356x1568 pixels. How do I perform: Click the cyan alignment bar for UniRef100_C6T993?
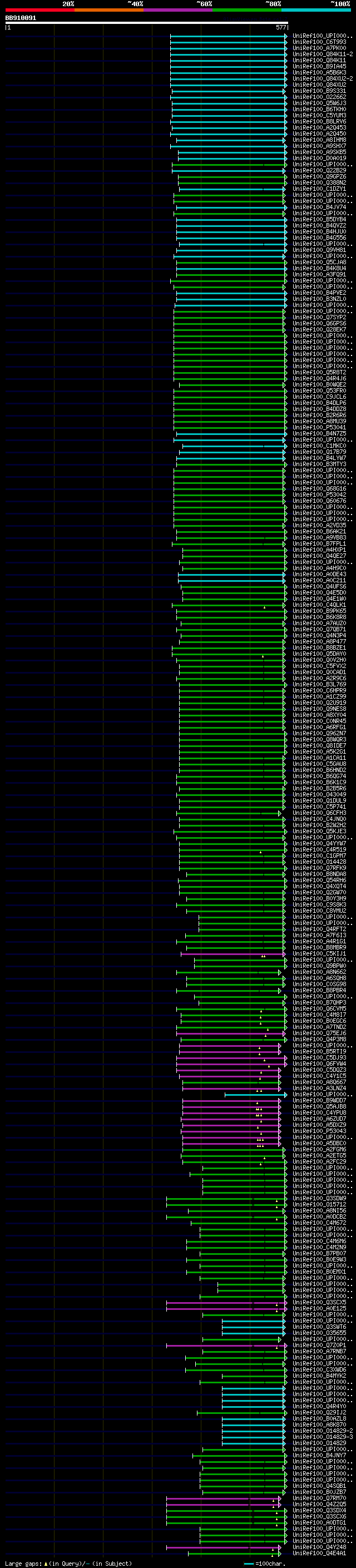point(229,42)
